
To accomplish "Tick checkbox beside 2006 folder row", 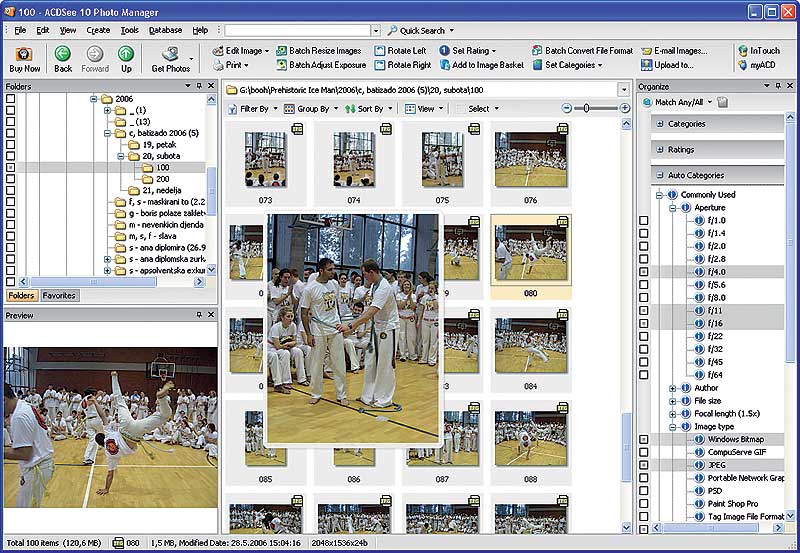I will 10,98.
